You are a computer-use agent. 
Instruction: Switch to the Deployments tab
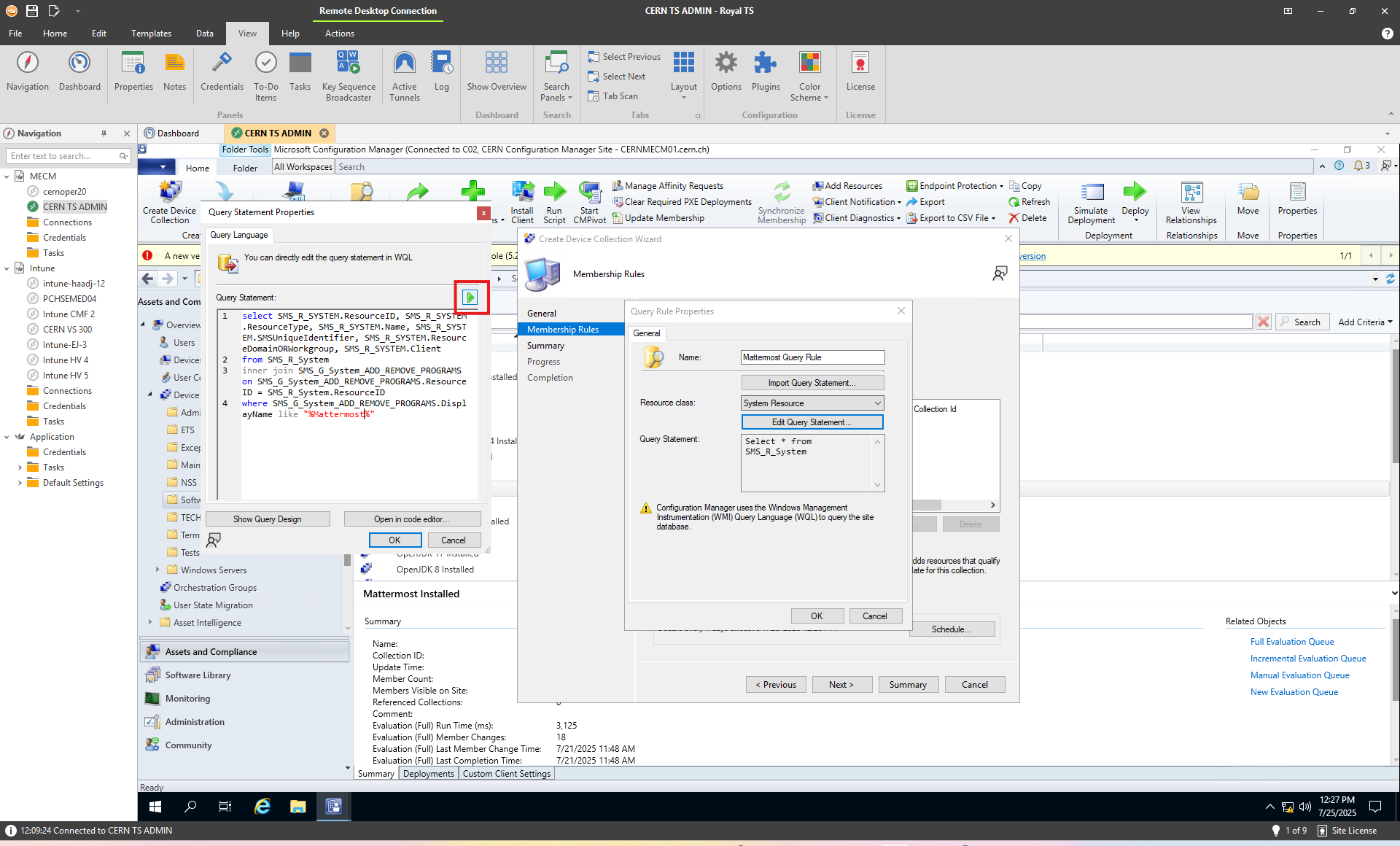point(428,774)
